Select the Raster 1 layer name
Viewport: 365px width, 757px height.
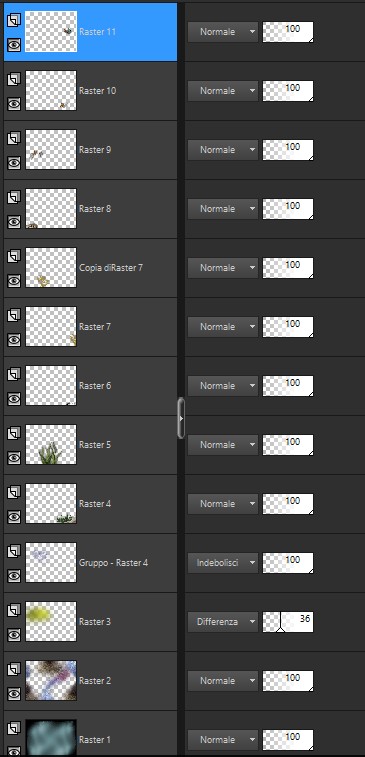95,740
